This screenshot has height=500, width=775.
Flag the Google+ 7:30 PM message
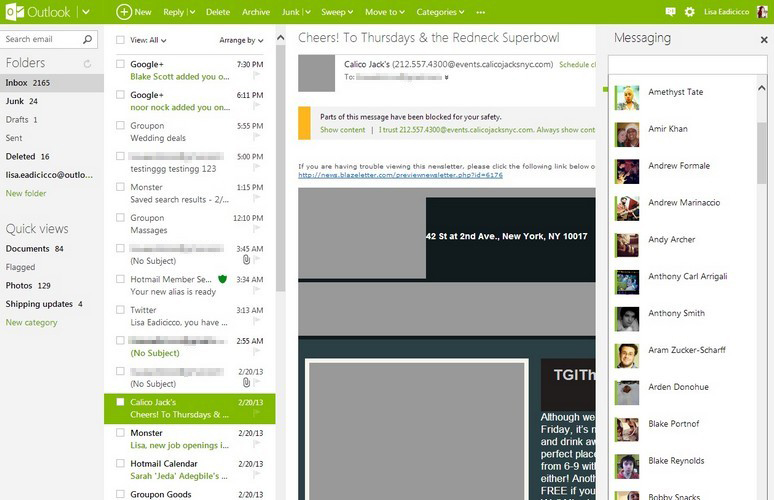point(257,76)
